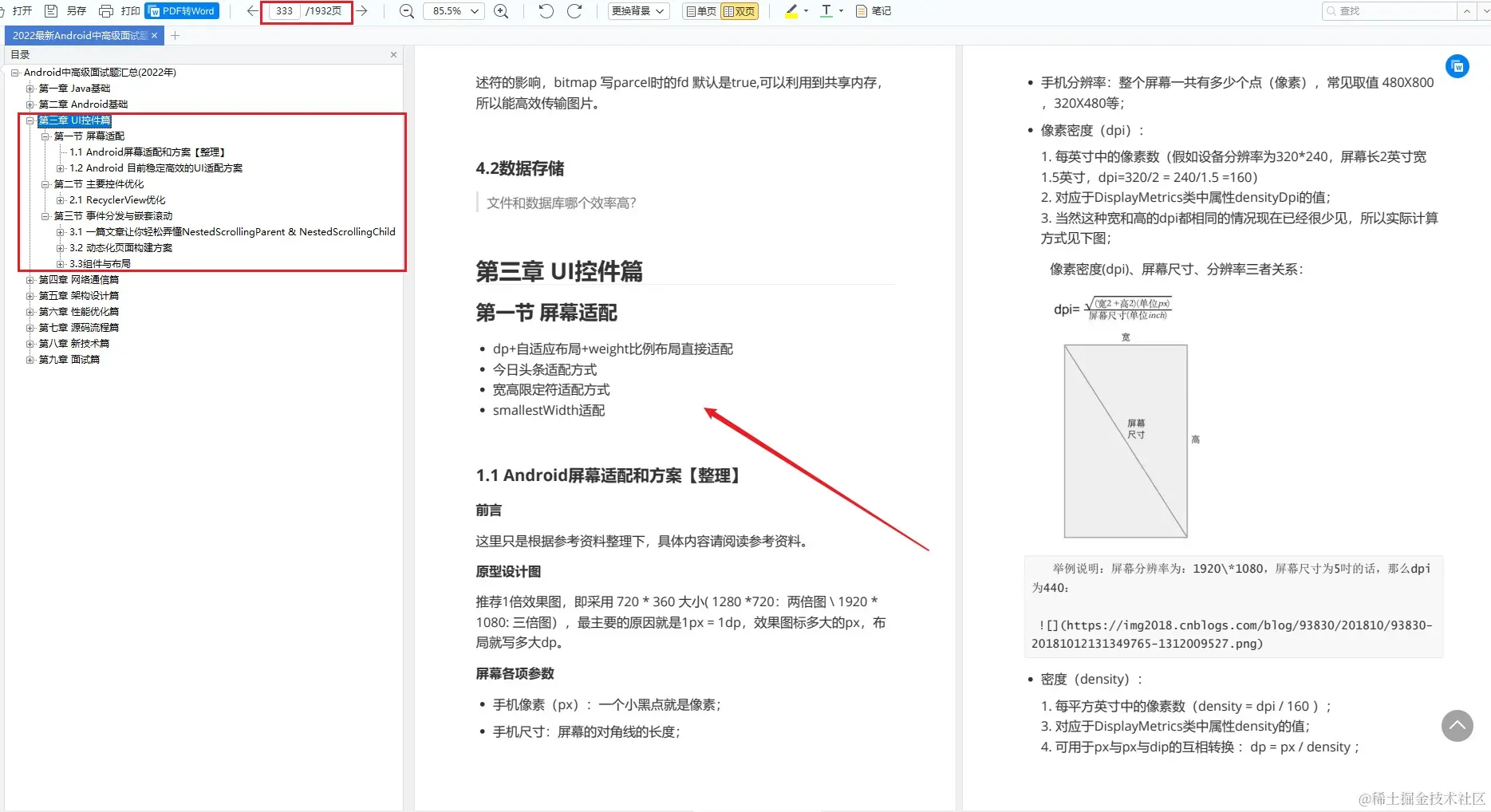The height and width of the screenshot is (812, 1491).
Task: Toggle the highlighter pen tool
Action: point(791,10)
